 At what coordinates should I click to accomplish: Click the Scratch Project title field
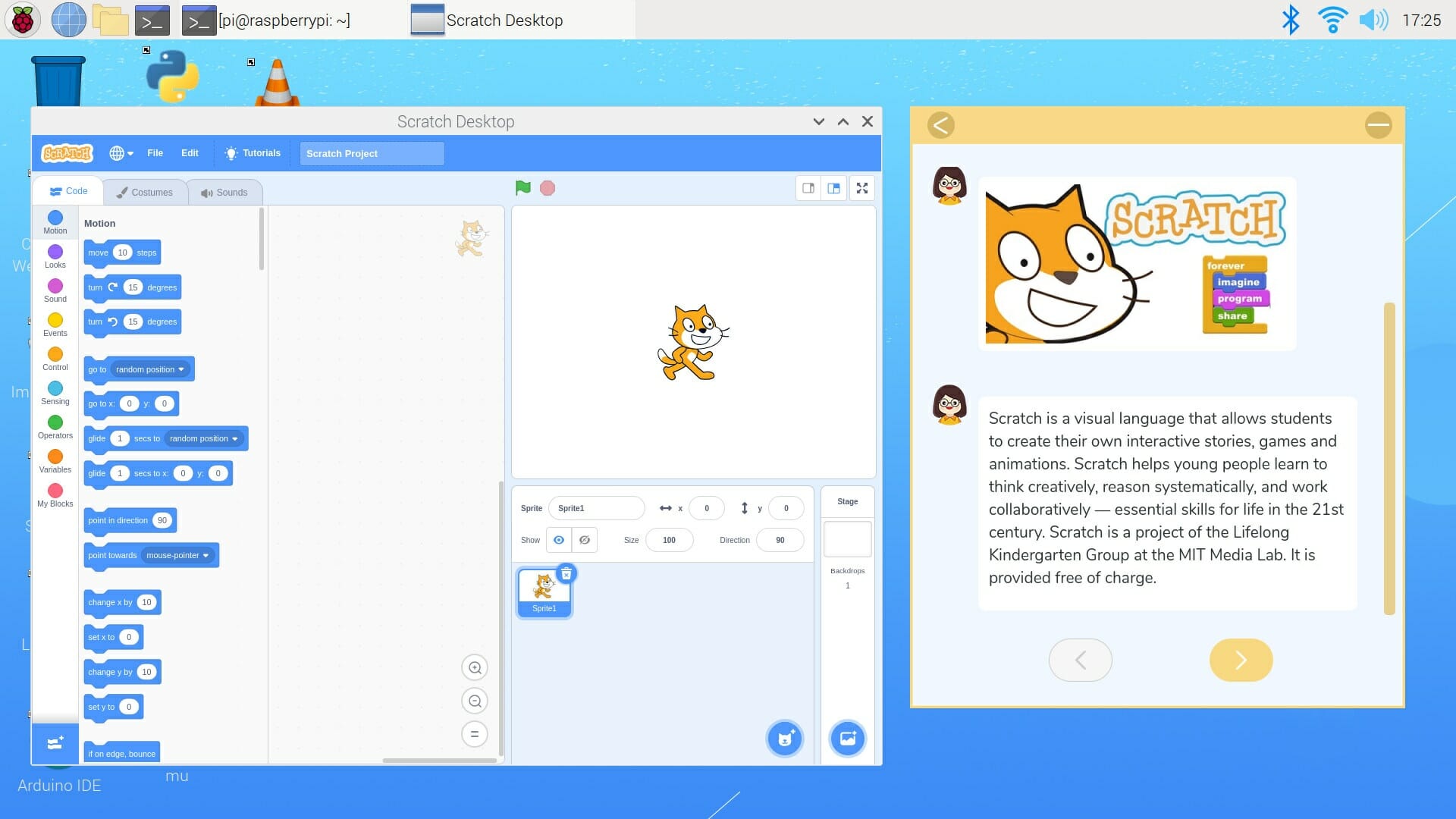coord(372,153)
